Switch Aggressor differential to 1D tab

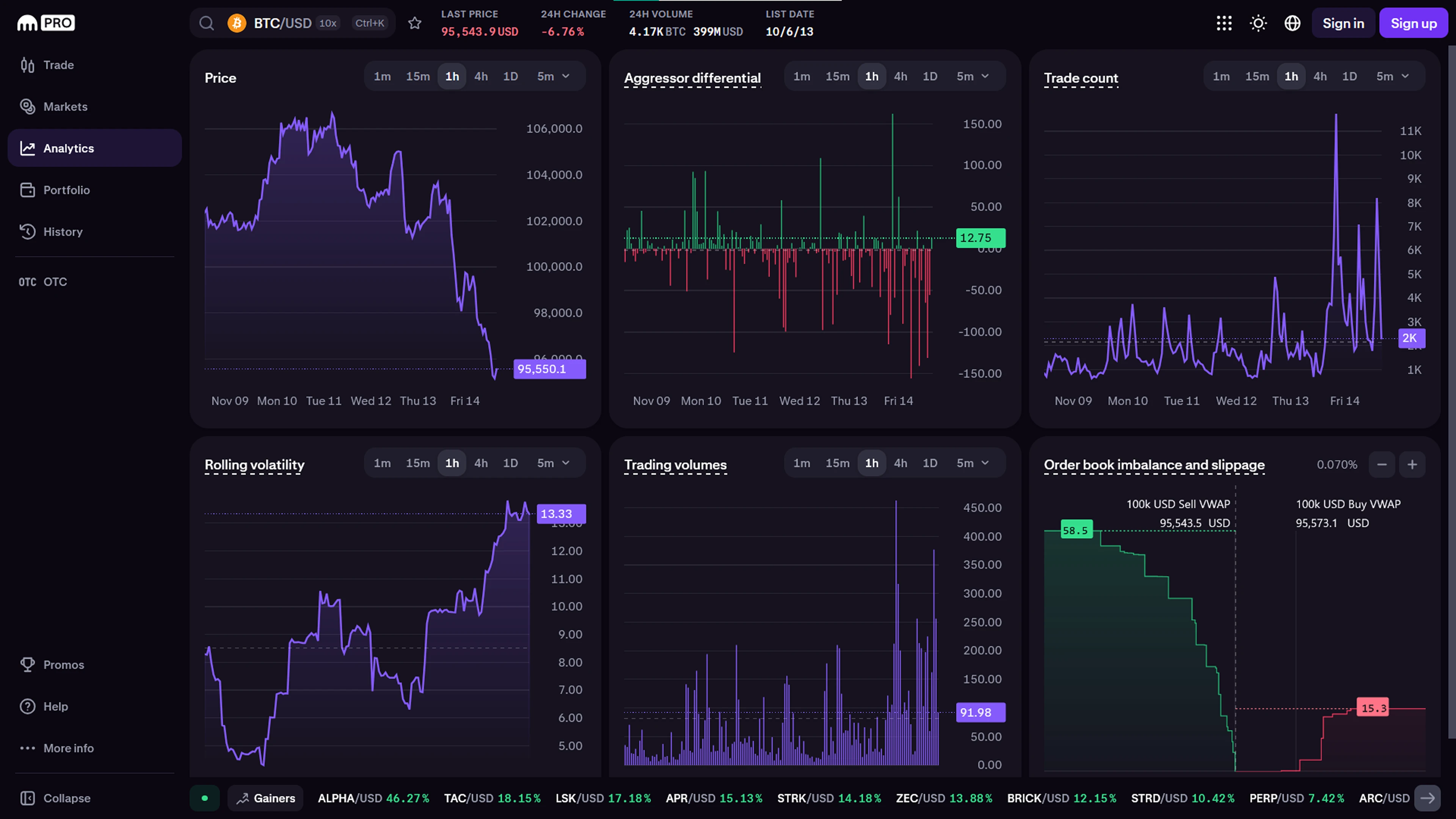[x=930, y=76]
